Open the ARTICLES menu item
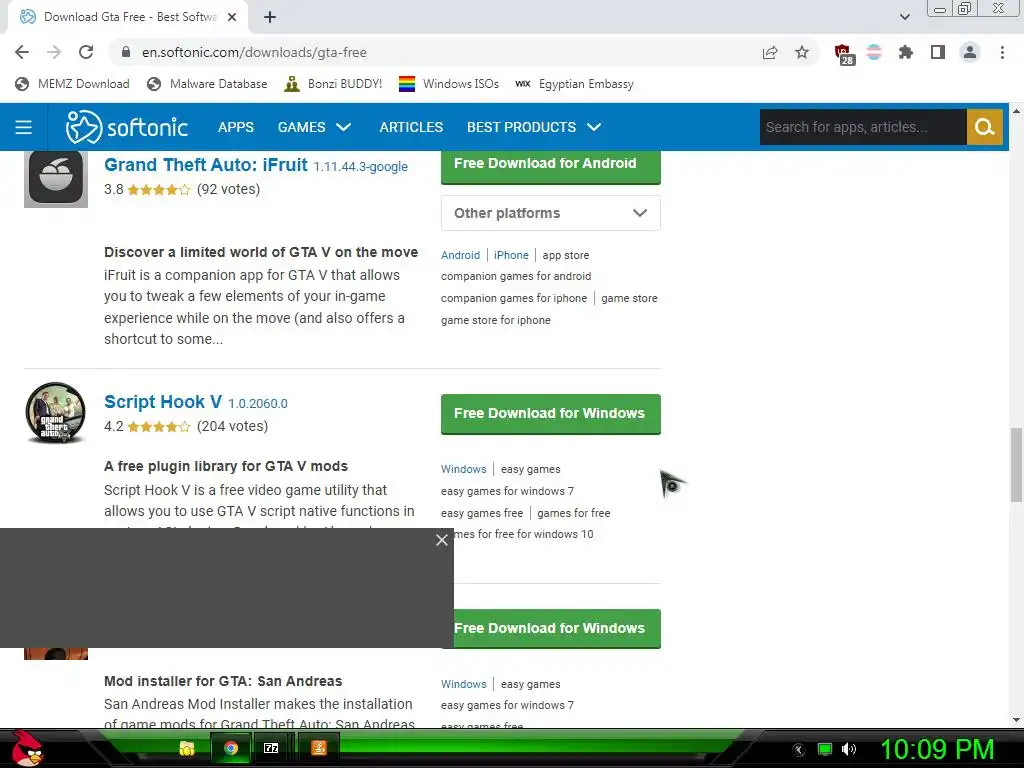Viewport: 1024px width, 768px height. (411, 127)
